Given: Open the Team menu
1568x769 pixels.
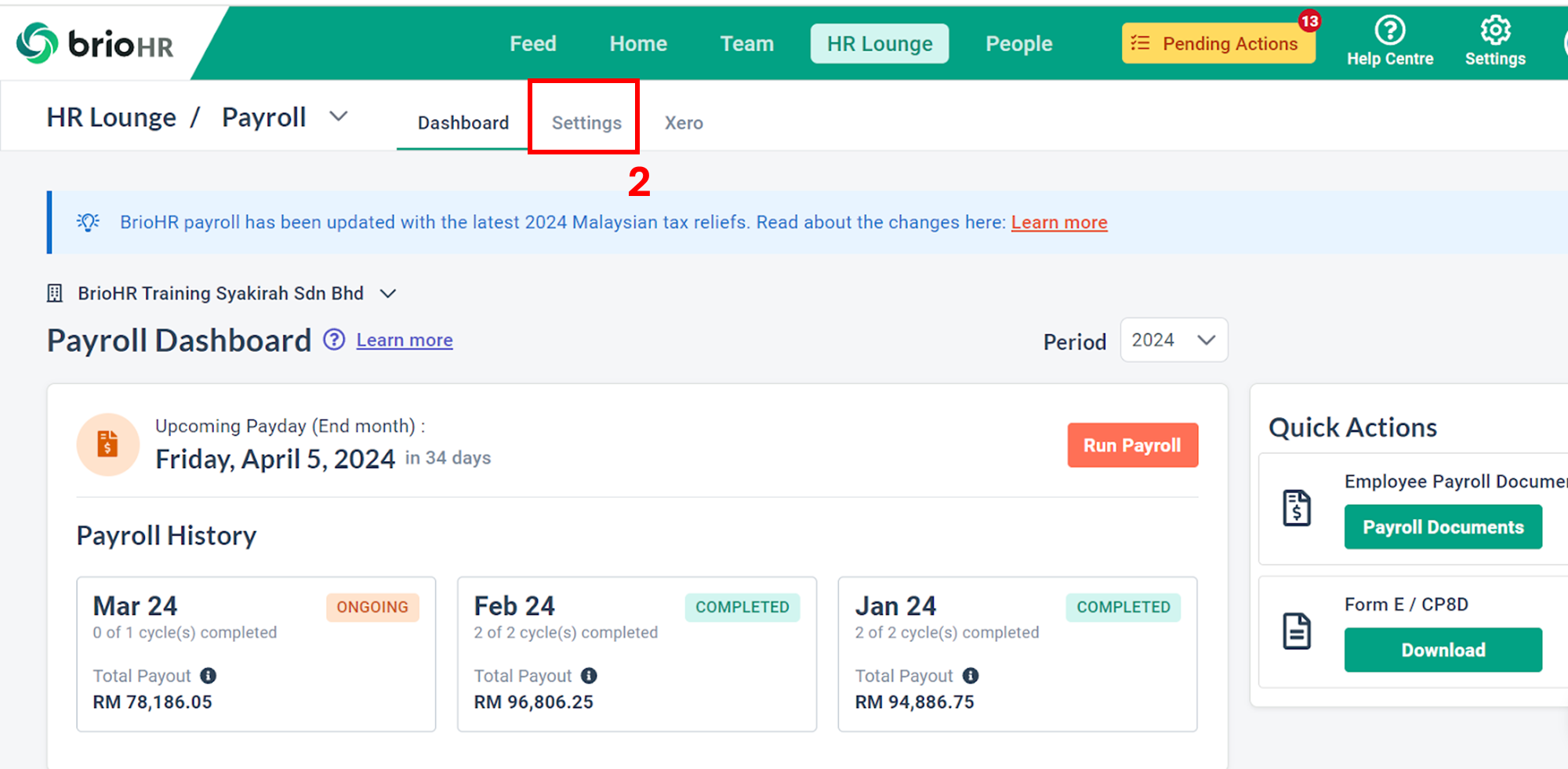Looking at the screenshot, I should [x=747, y=44].
